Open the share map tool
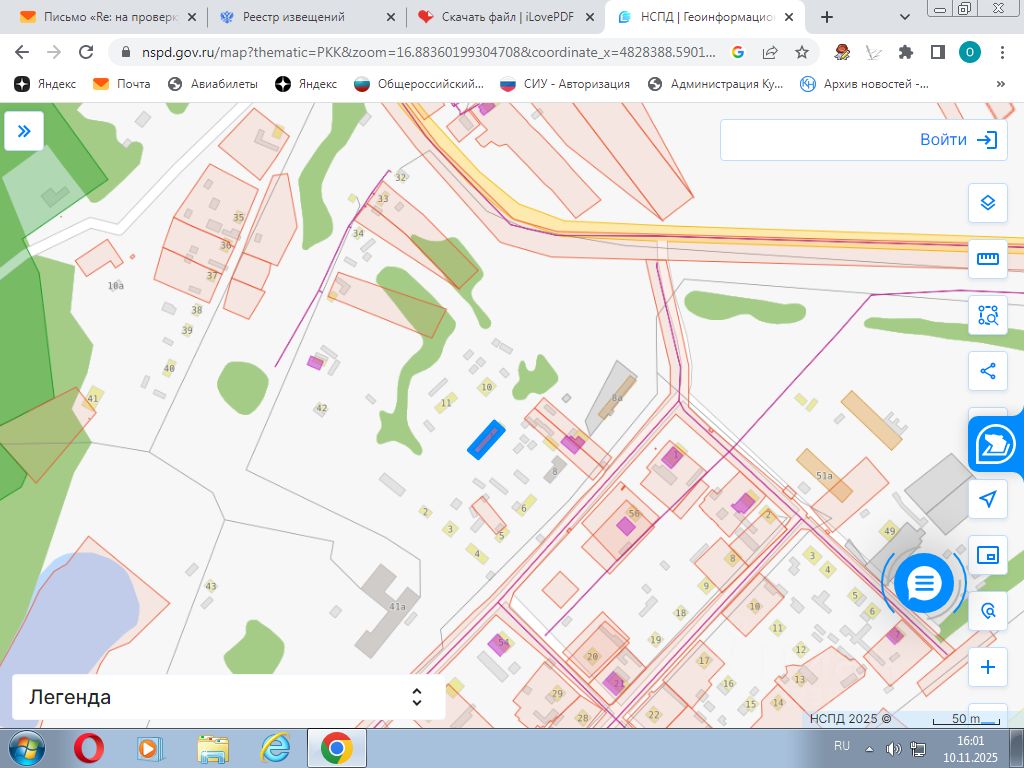The height and width of the screenshot is (768, 1024). 987,372
